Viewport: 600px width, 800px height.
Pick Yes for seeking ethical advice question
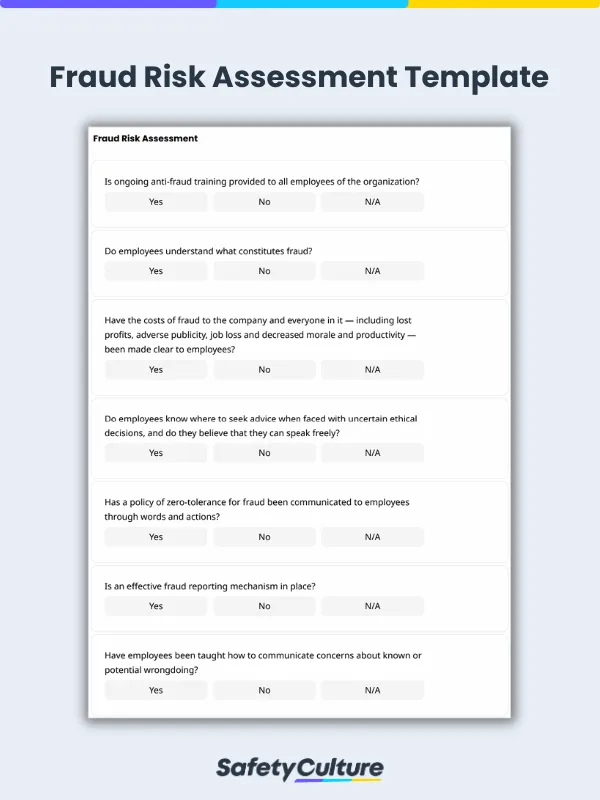click(x=156, y=453)
